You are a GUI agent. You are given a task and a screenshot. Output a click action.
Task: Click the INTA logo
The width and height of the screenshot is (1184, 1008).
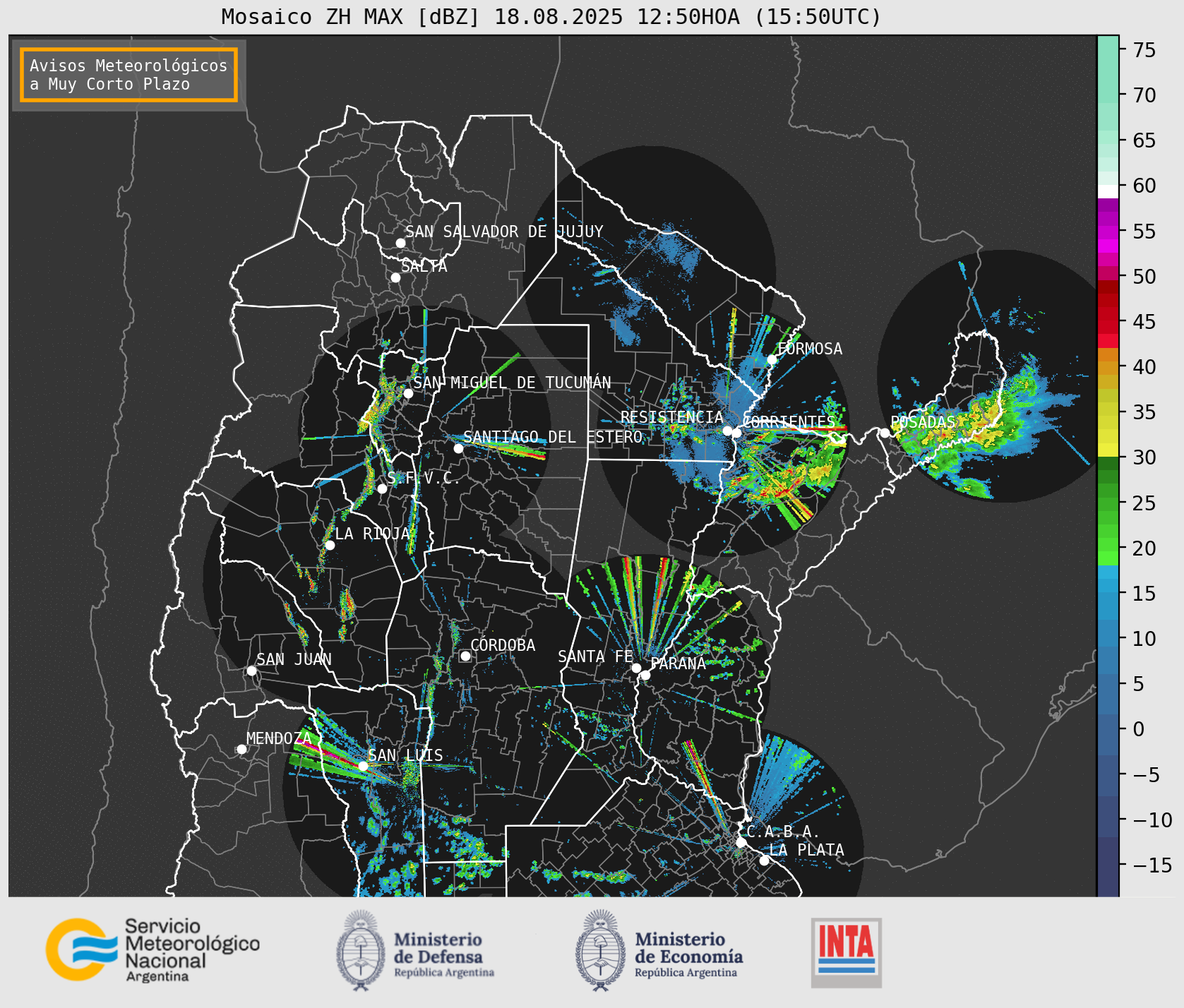(846, 952)
